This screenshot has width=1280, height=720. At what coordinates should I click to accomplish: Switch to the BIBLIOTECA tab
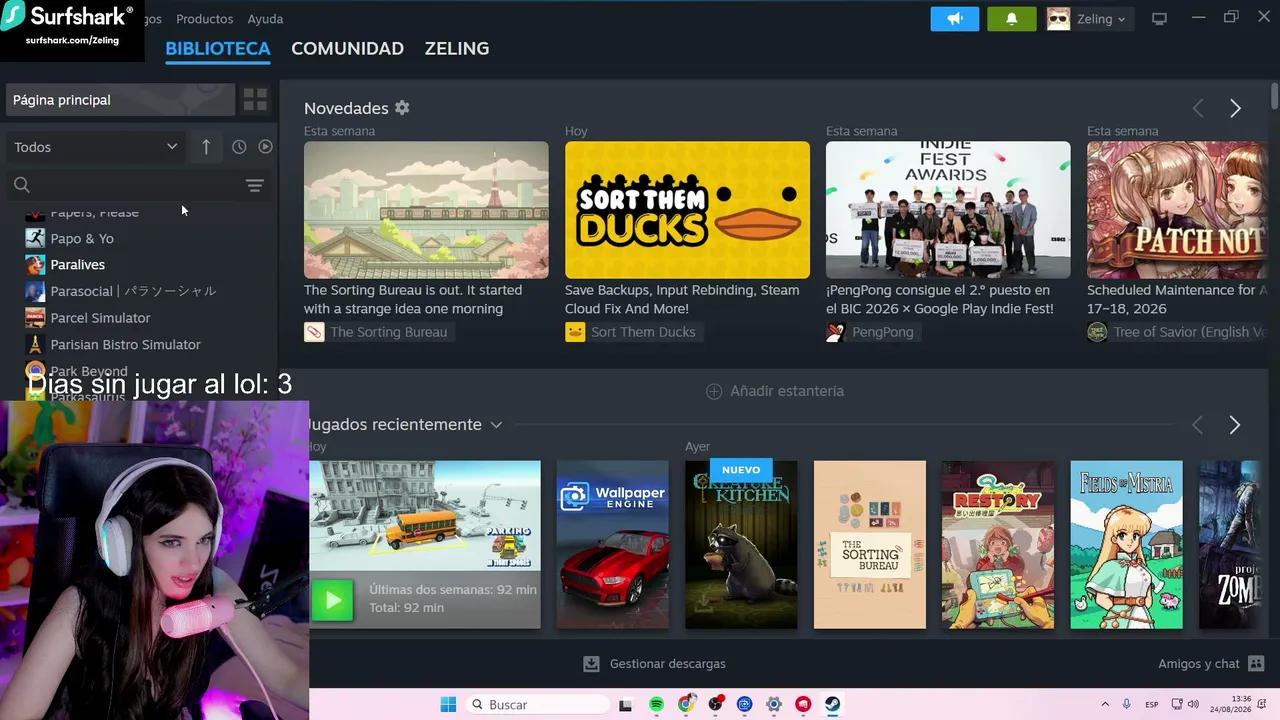point(218,48)
